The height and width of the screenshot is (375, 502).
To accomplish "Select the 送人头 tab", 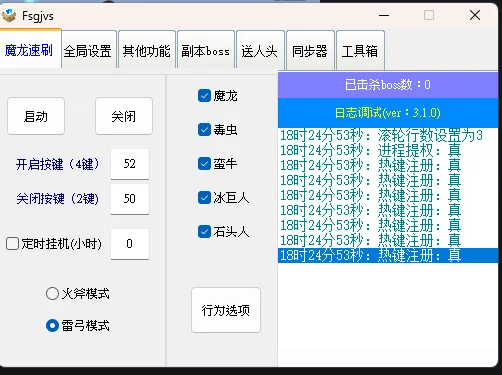I will coord(260,50).
